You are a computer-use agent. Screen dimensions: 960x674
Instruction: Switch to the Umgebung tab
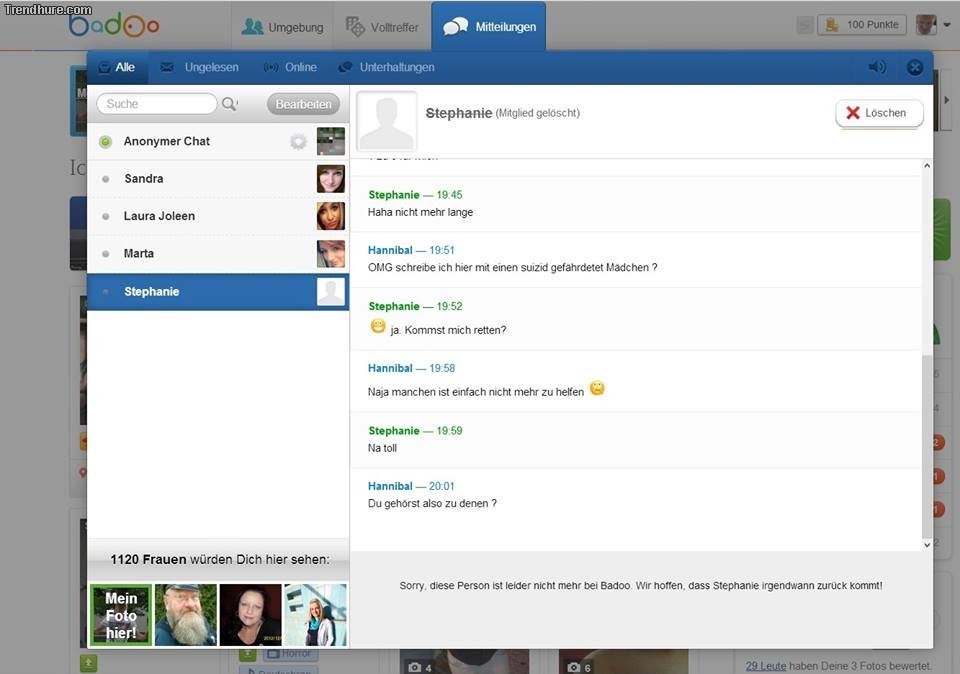click(x=283, y=27)
